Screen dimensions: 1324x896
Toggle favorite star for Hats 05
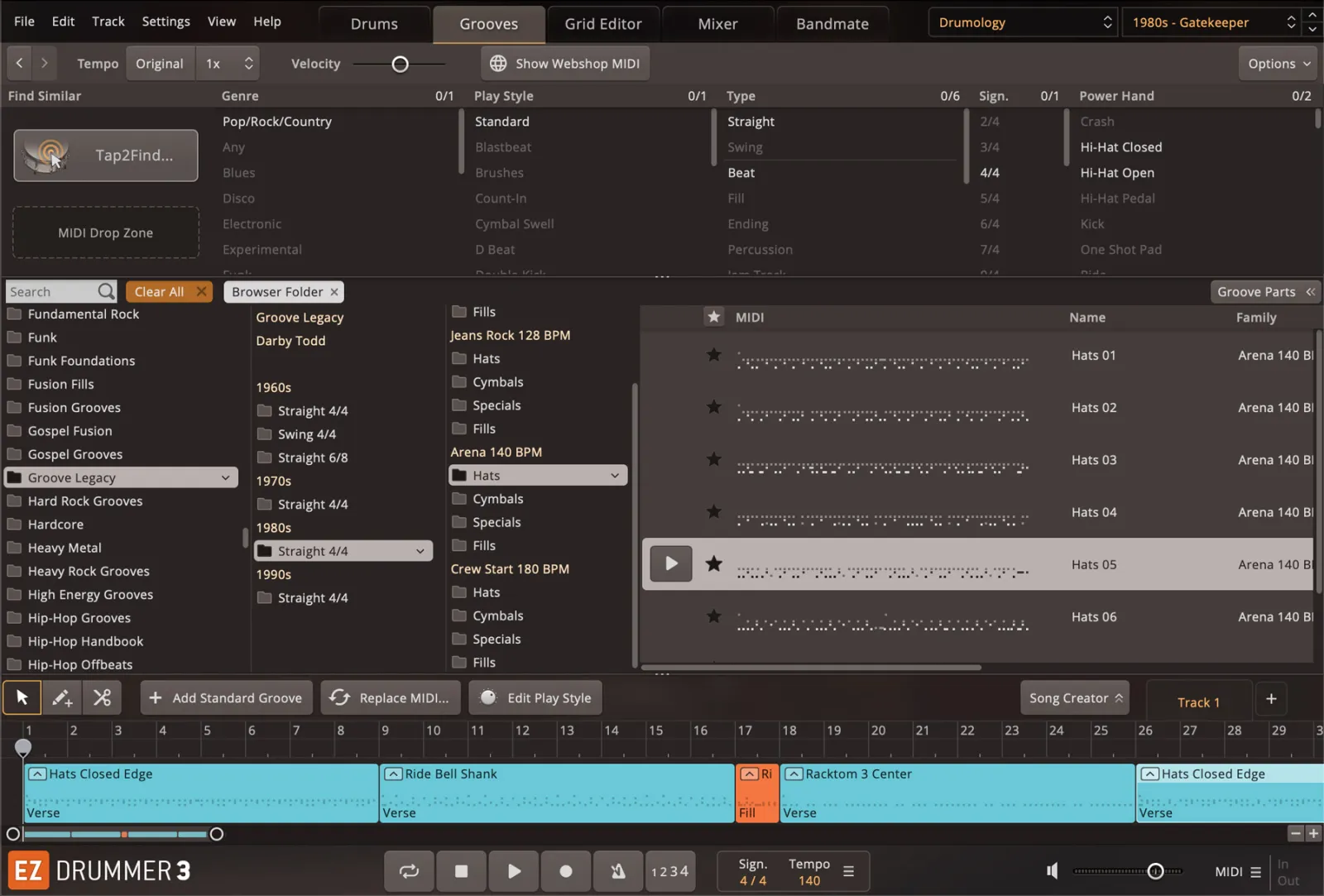pyautogui.click(x=713, y=563)
